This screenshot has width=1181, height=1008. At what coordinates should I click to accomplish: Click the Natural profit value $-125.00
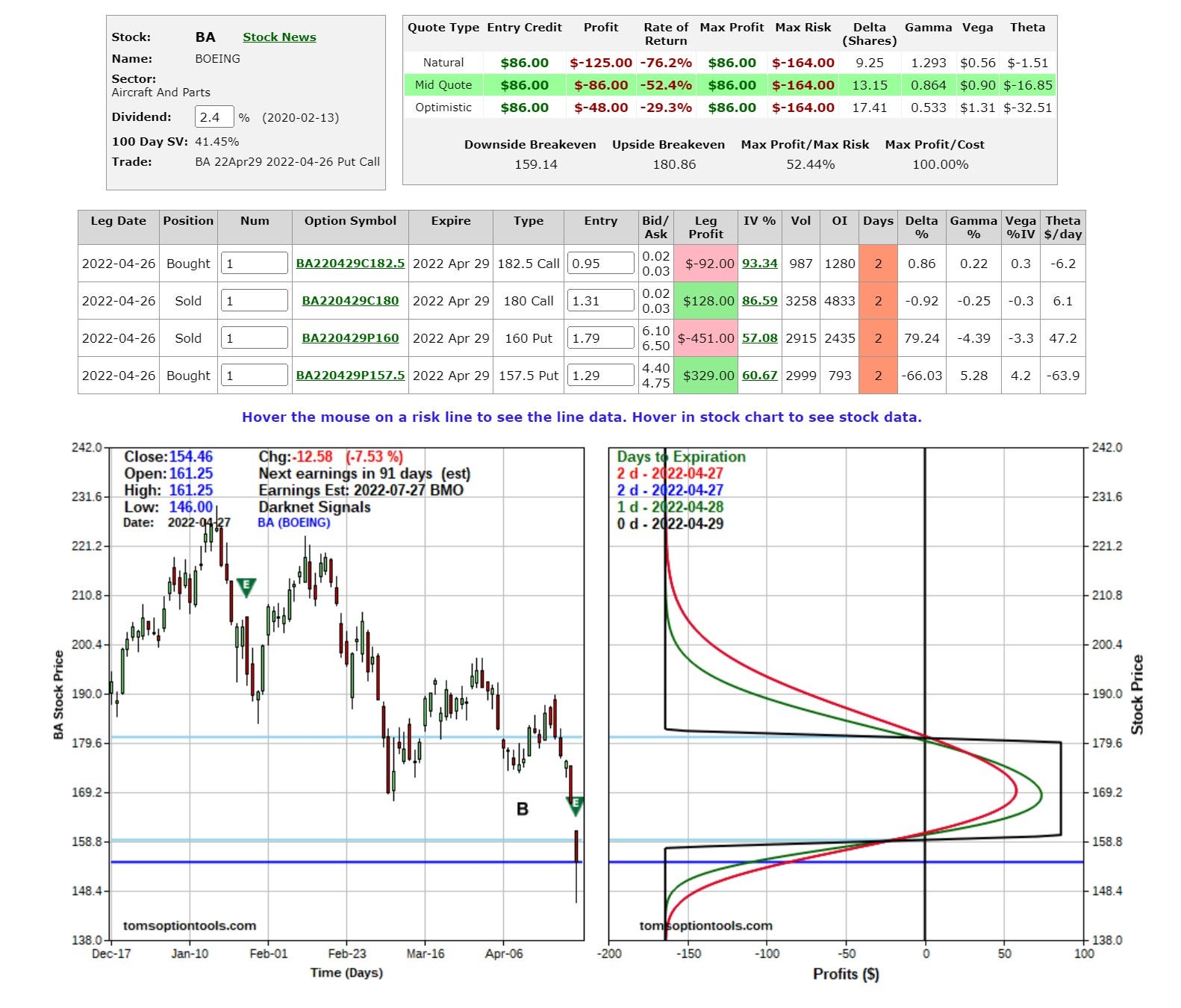click(601, 63)
